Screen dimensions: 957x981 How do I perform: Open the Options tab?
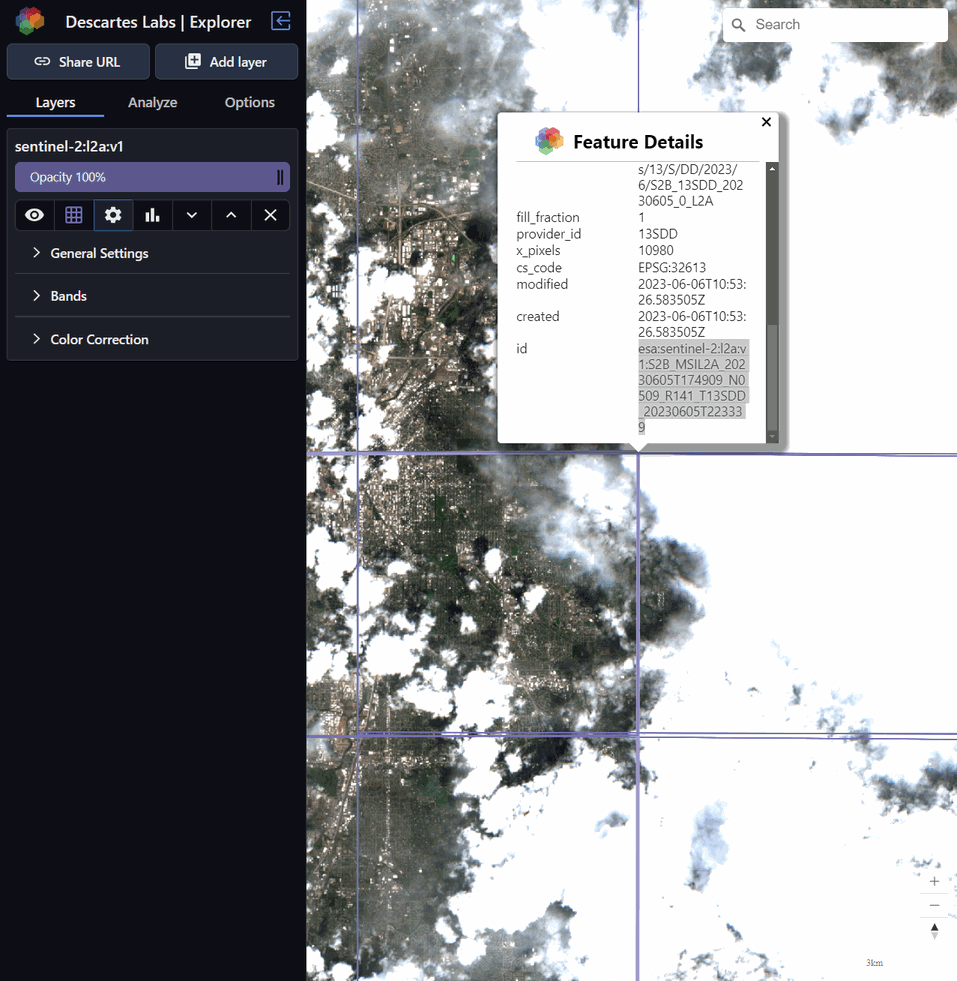click(249, 102)
